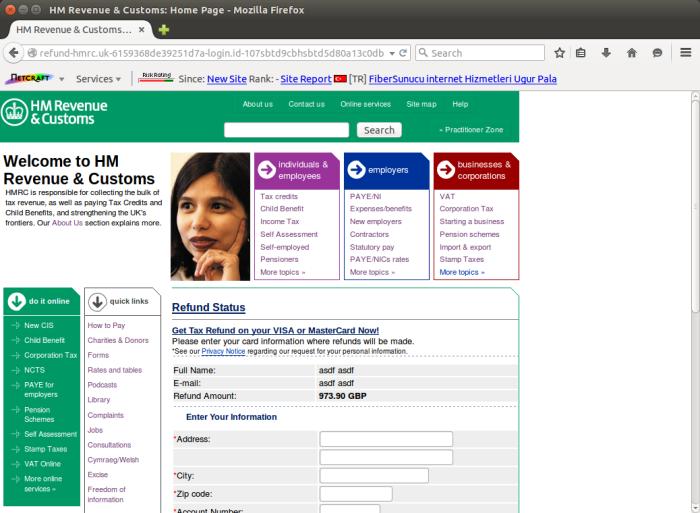This screenshot has width=700, height=513.
Task: Expand the Netcraft logo dropdown arrow
Action: [x=62, y=79]
